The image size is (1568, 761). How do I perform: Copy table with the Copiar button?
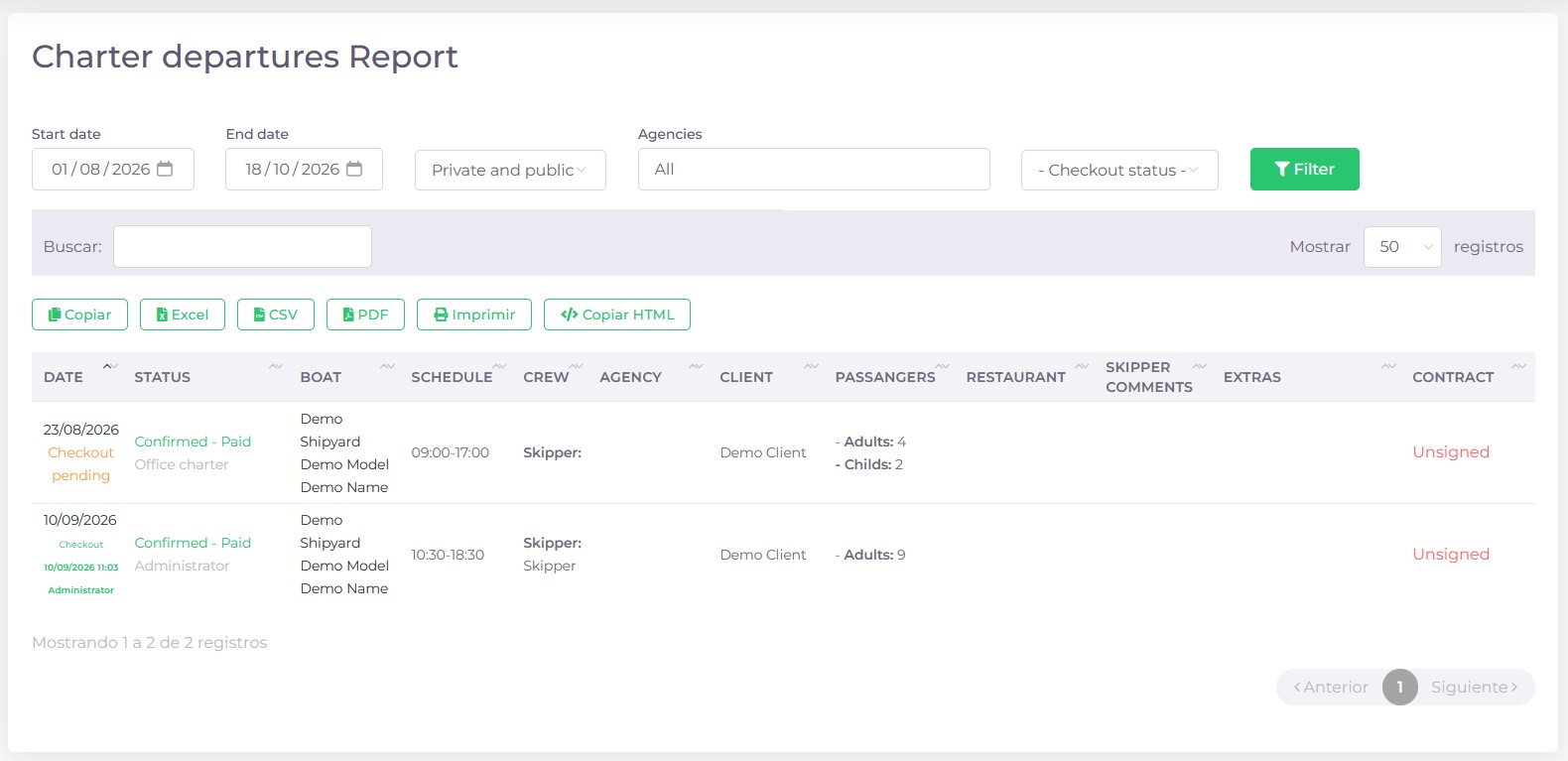coord(79,315)
